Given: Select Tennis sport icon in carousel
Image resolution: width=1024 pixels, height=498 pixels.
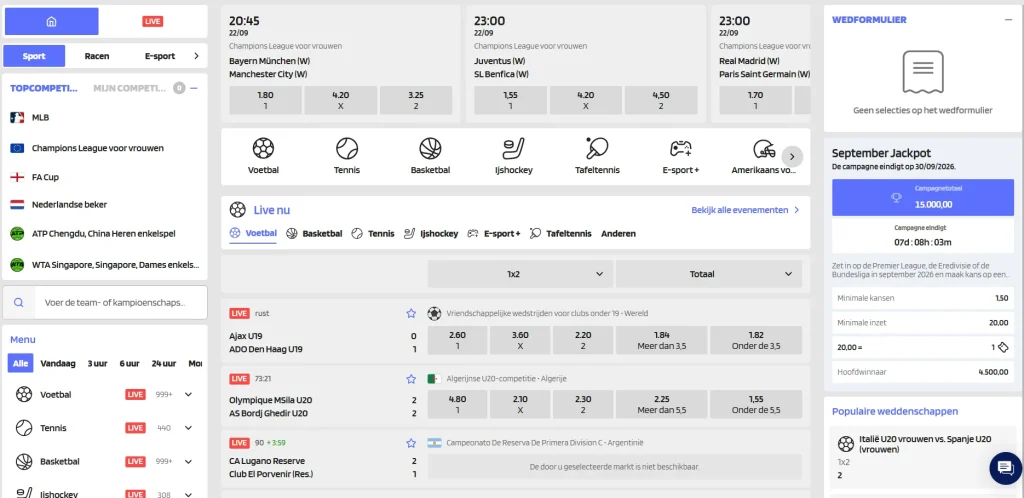Looking at the screenshot, I should [347, 149].
